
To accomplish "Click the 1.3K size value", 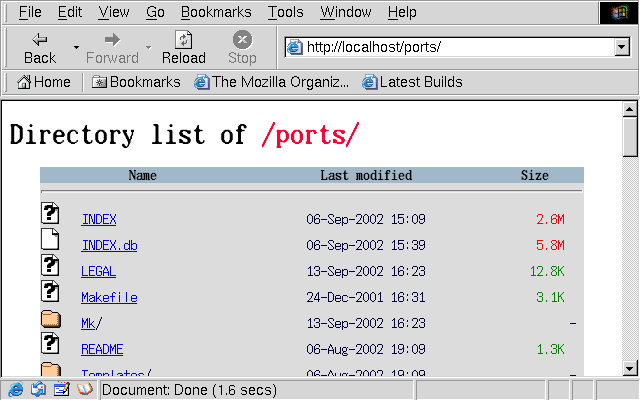I will (550, 350).
